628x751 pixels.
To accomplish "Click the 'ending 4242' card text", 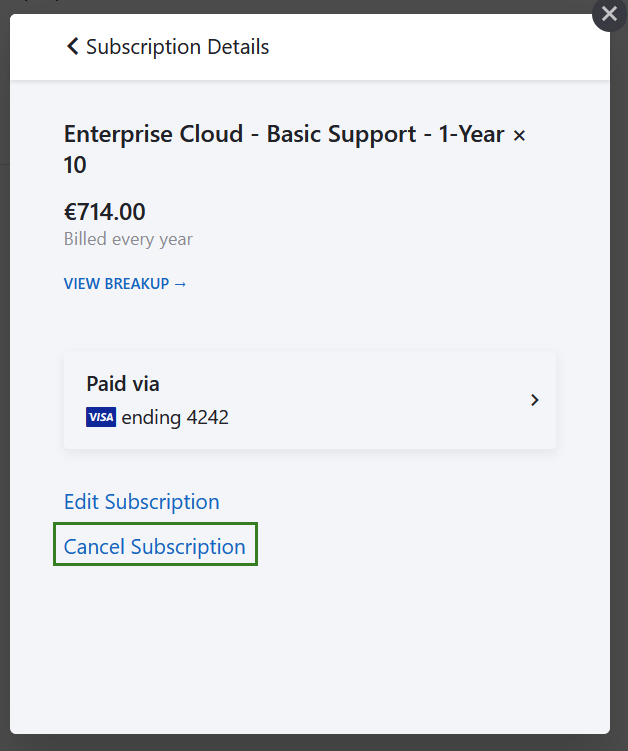I will click(x=175, y=417).
